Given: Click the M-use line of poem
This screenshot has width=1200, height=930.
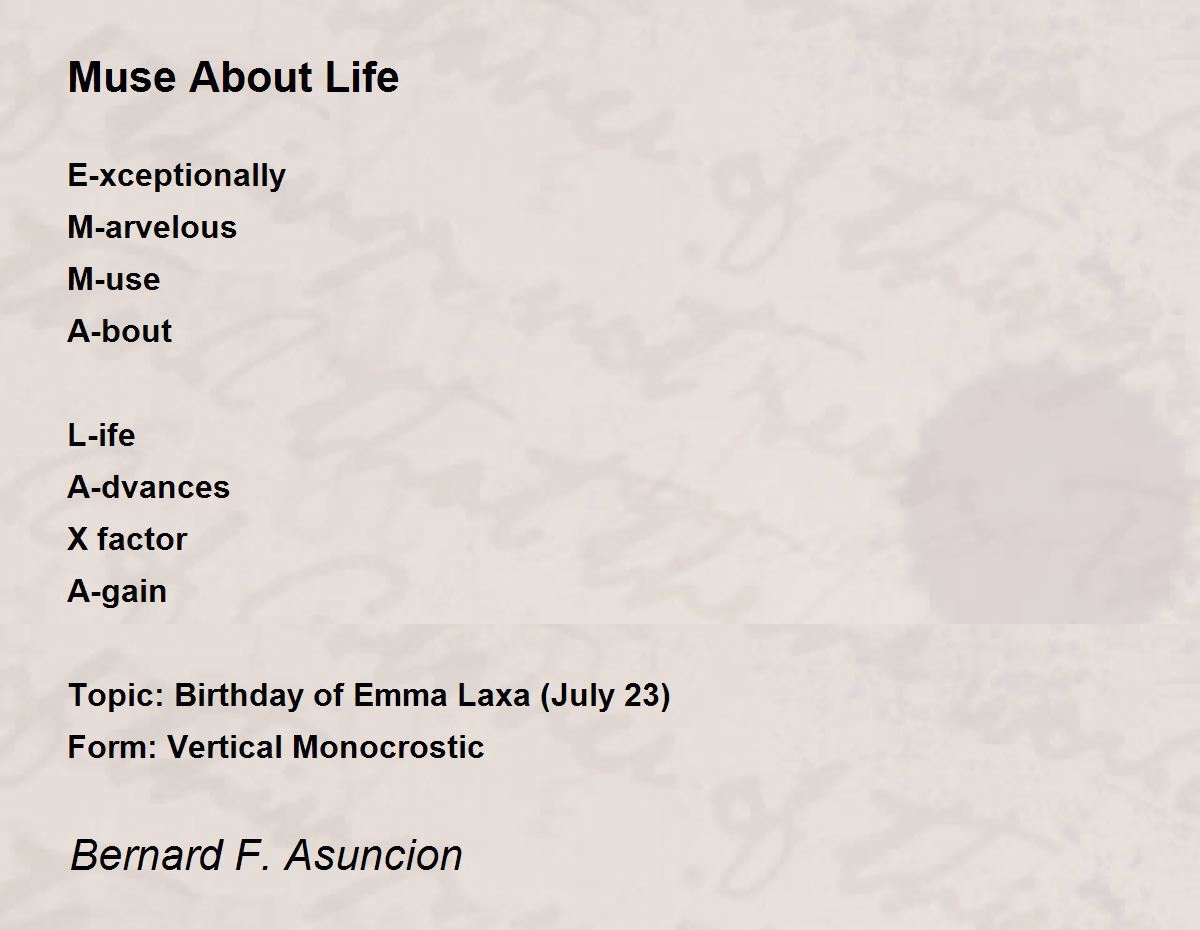Looking at the screenshot, I should click(x=114, y=279).
